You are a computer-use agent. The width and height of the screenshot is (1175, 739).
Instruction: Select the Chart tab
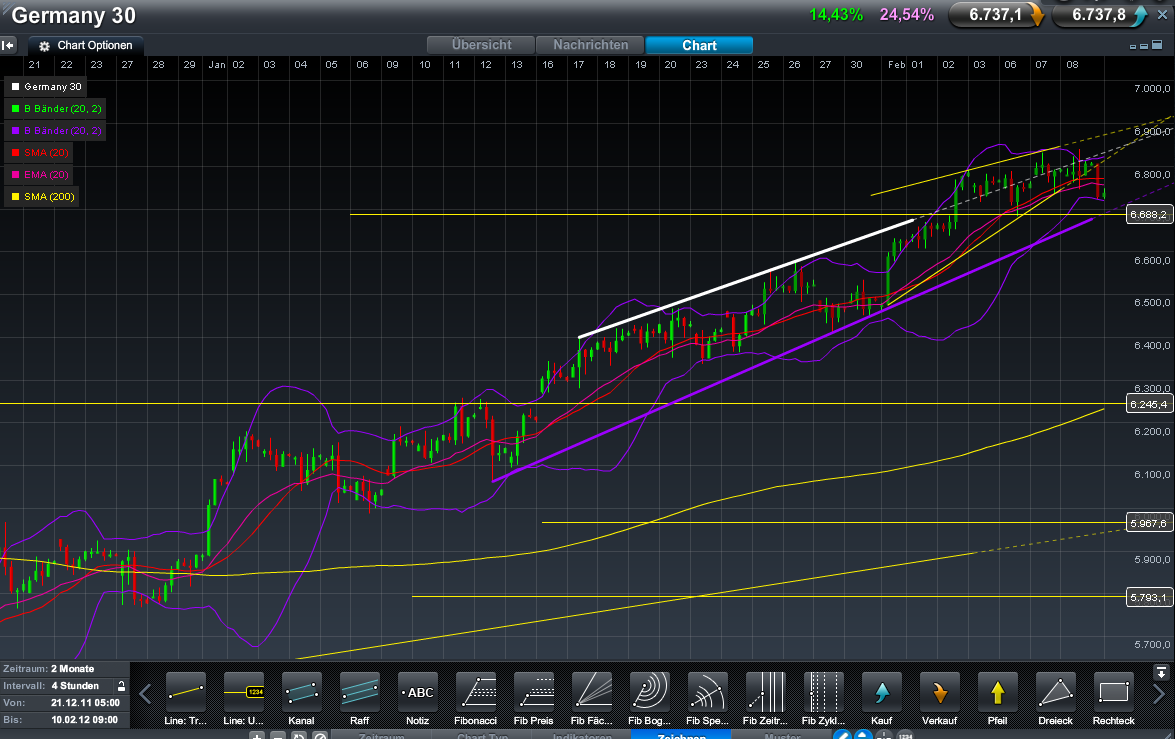[699, 45]
